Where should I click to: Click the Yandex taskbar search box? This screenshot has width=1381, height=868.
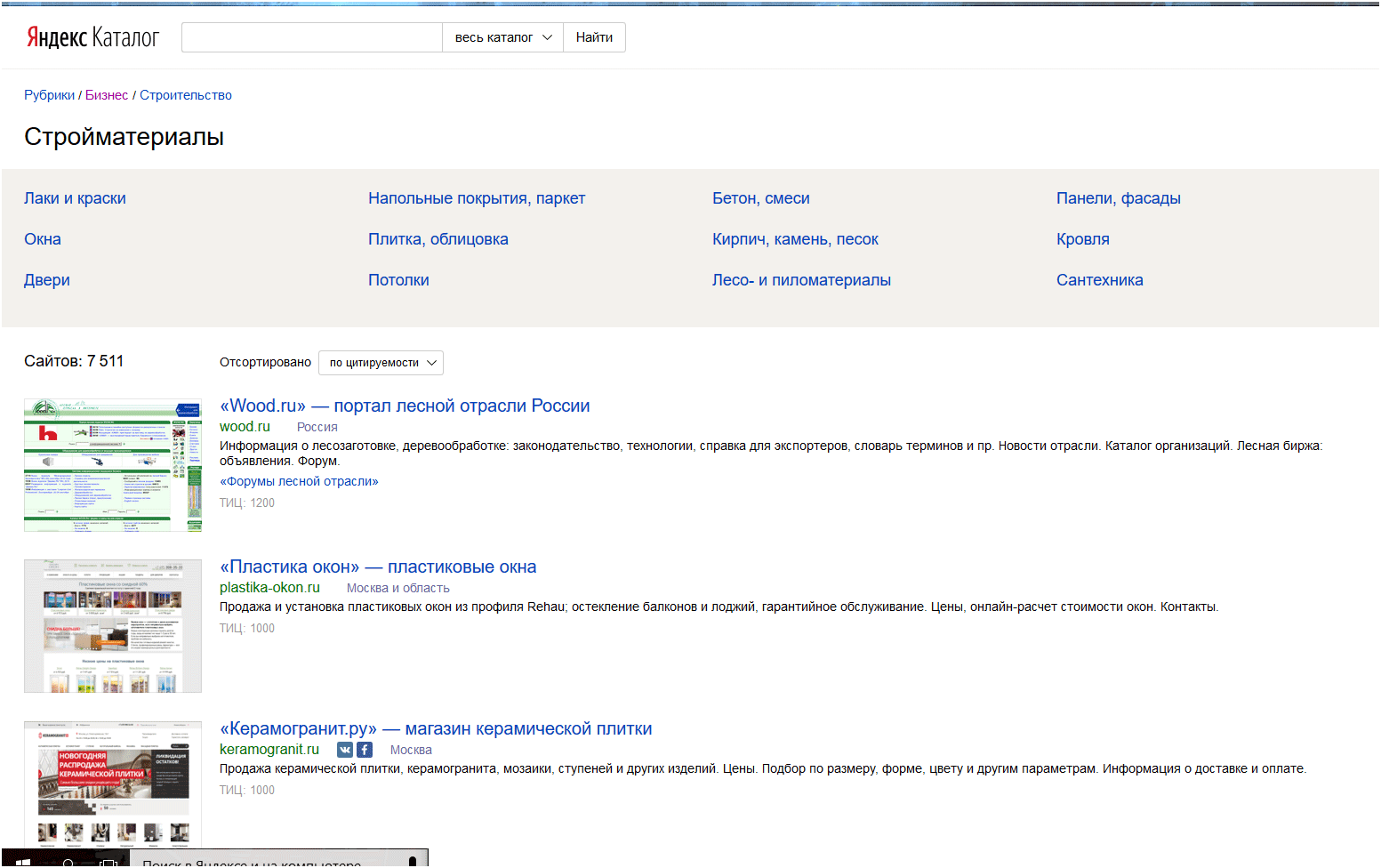[x=279, y=860]
